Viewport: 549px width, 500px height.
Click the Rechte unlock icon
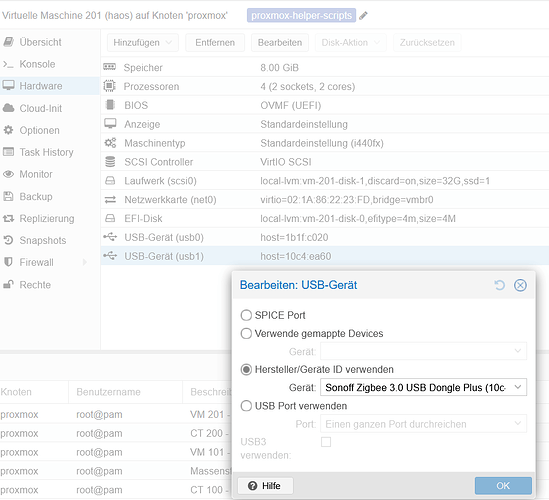pyautogui.click(x=8, y=284)
